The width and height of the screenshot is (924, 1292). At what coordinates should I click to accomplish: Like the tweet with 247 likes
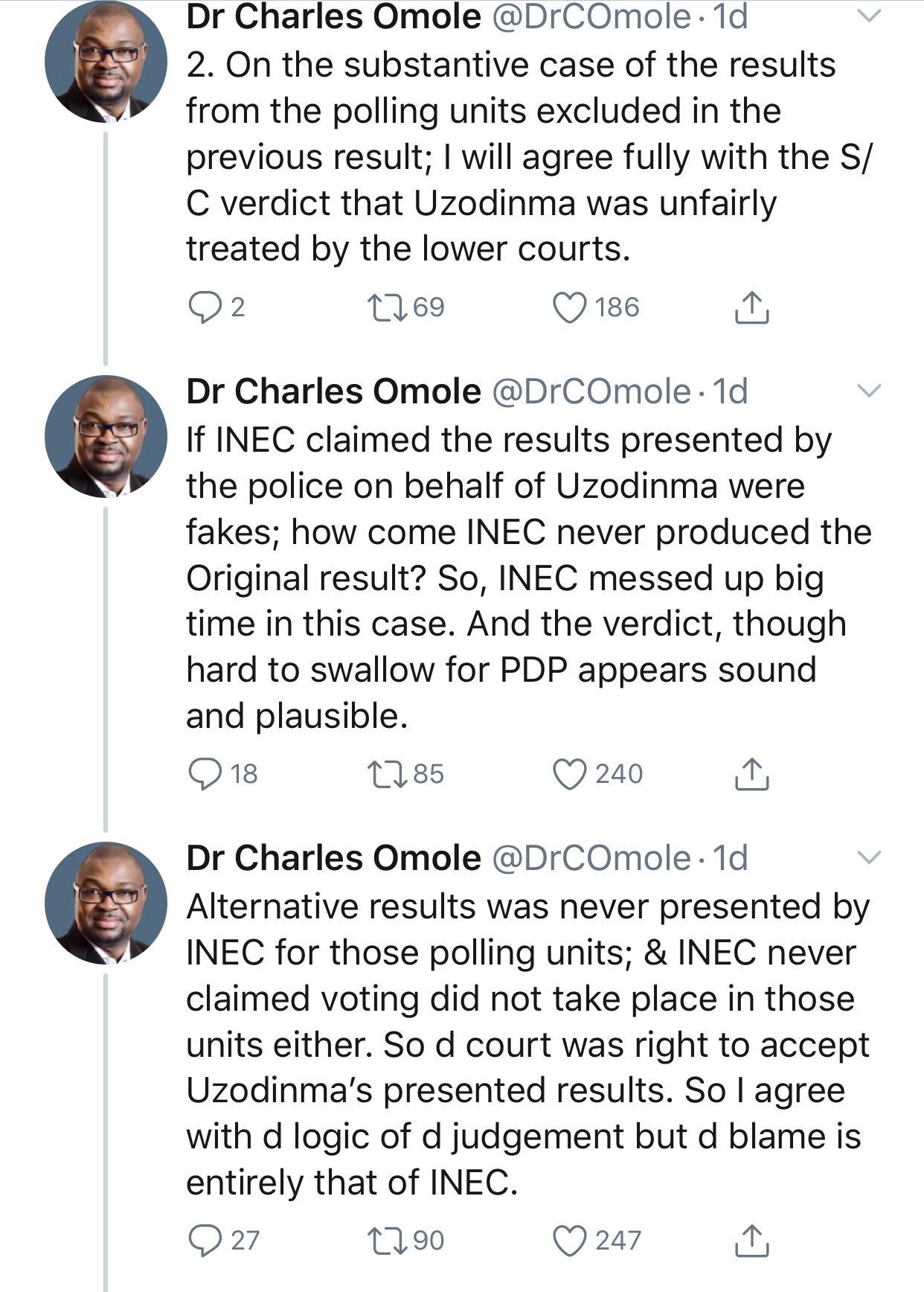click(570, 1241)
